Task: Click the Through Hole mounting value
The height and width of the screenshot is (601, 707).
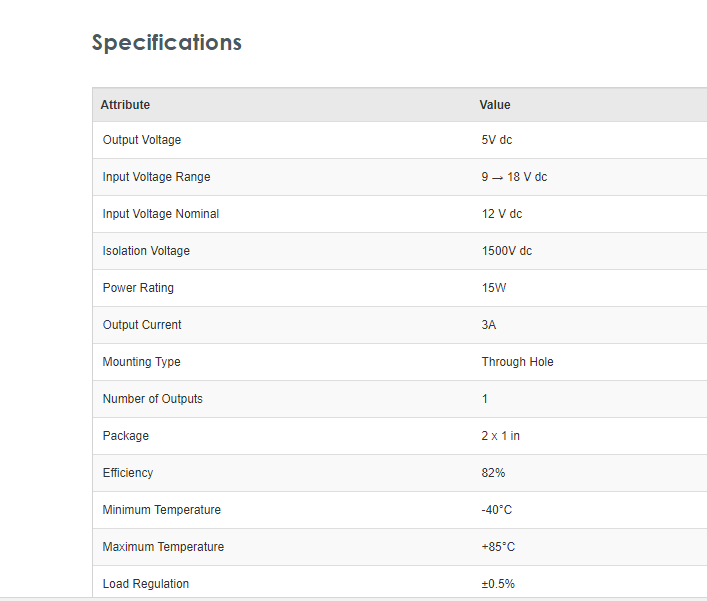Action: (517, 362)
